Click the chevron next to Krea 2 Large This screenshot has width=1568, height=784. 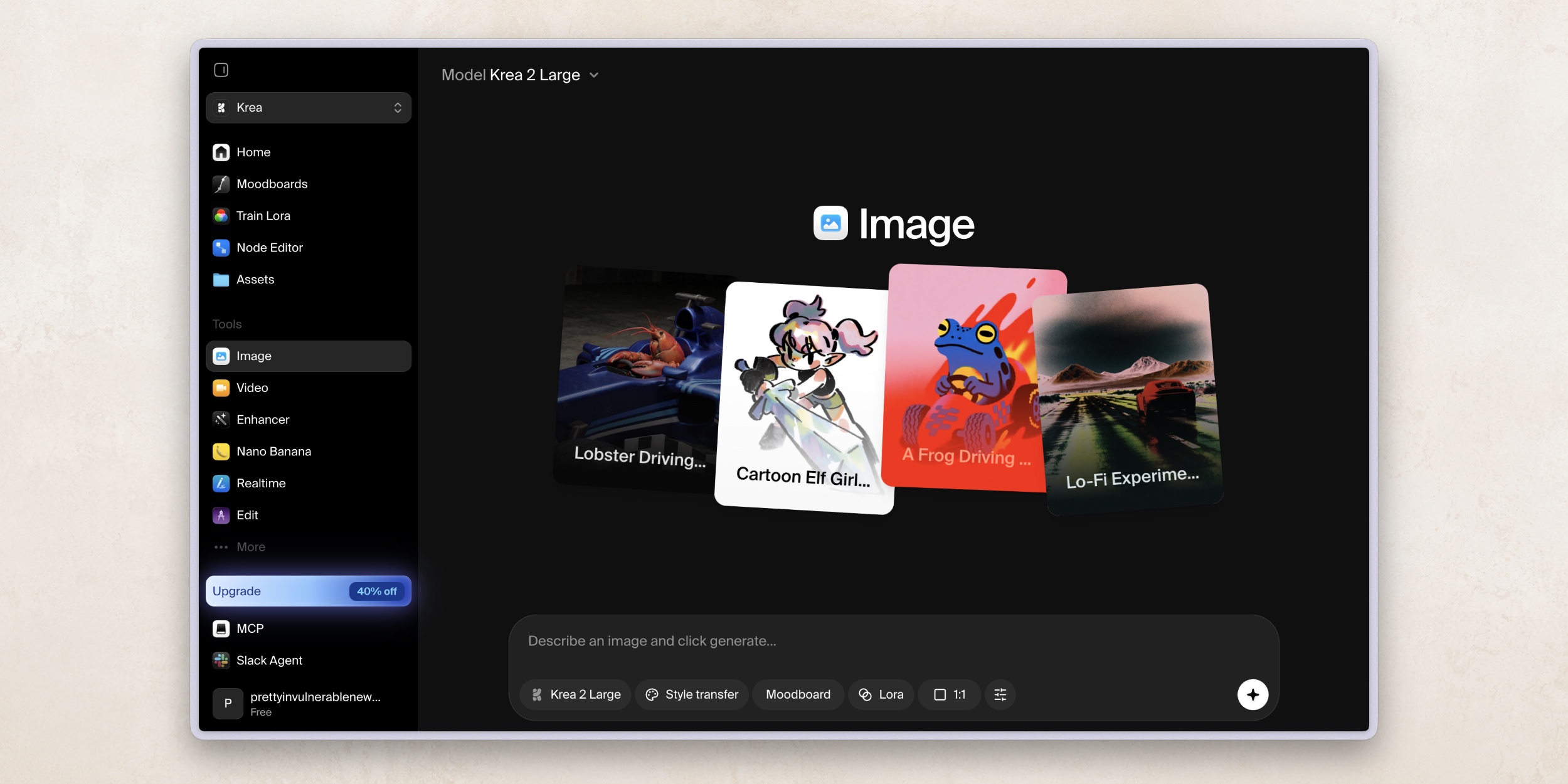[594, 75]
